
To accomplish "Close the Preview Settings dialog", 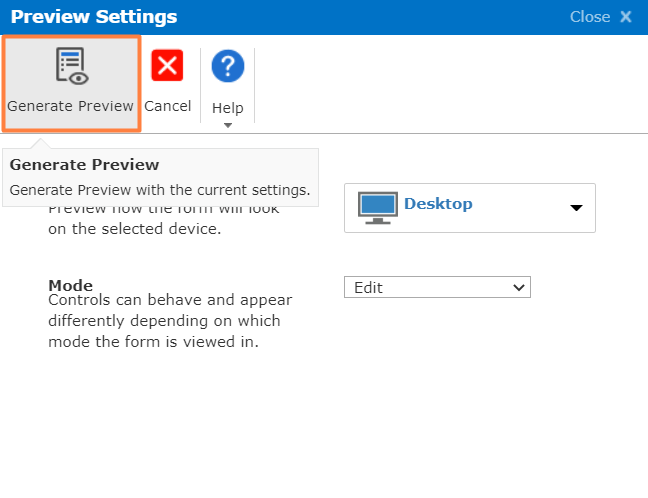I will click(601, 17).
